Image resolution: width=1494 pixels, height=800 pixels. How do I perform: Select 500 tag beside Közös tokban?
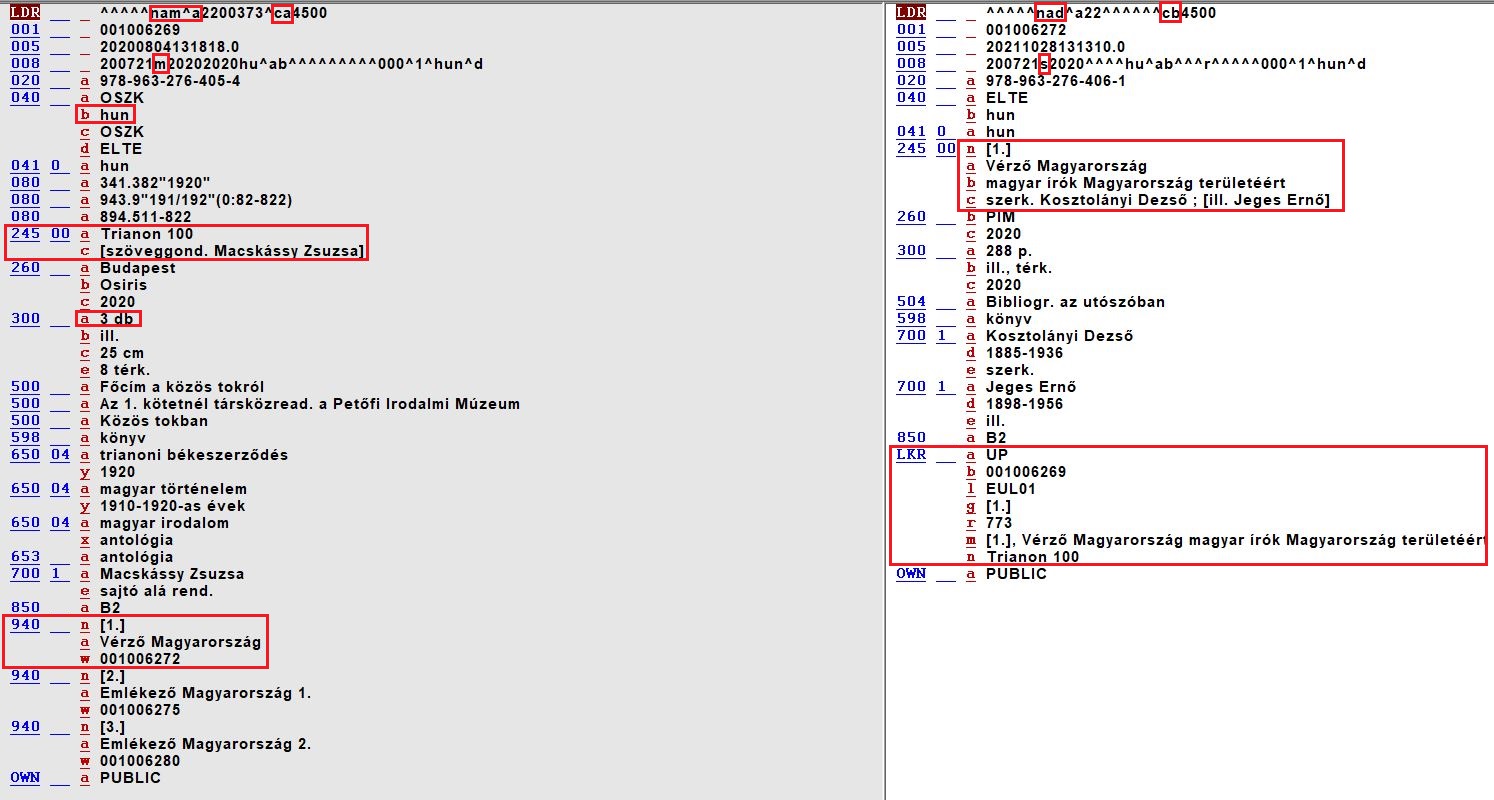(x=25, y=421)
